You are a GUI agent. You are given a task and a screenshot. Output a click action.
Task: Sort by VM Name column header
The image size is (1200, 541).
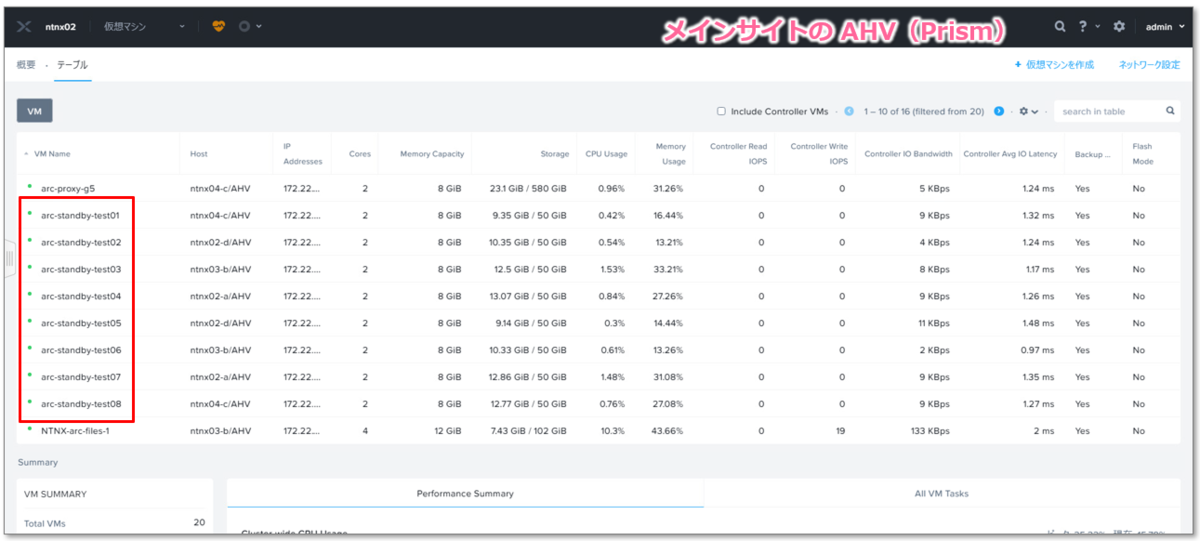coord(52,154)
